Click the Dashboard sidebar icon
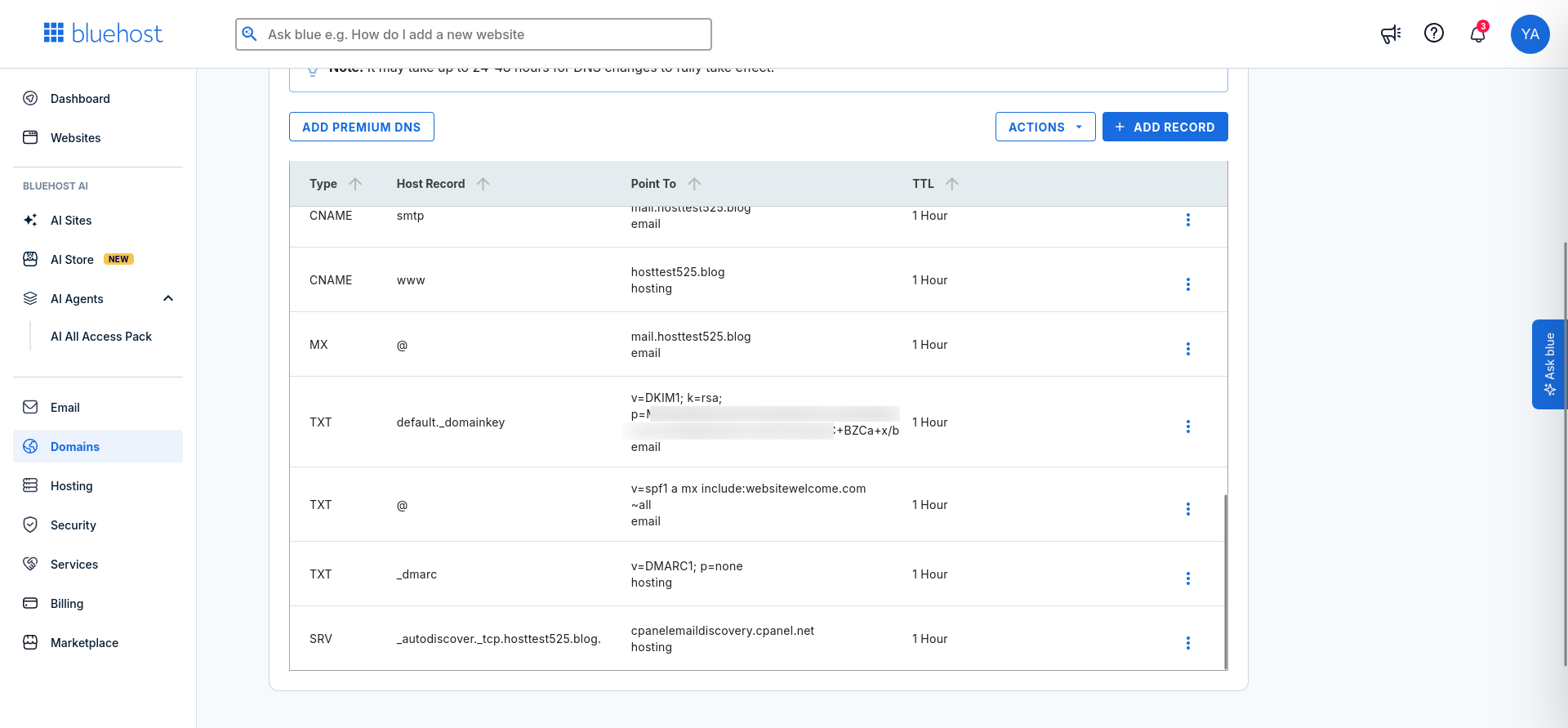Image resolution: width=1568 pixels, height=728 pixels. (30, 98)
